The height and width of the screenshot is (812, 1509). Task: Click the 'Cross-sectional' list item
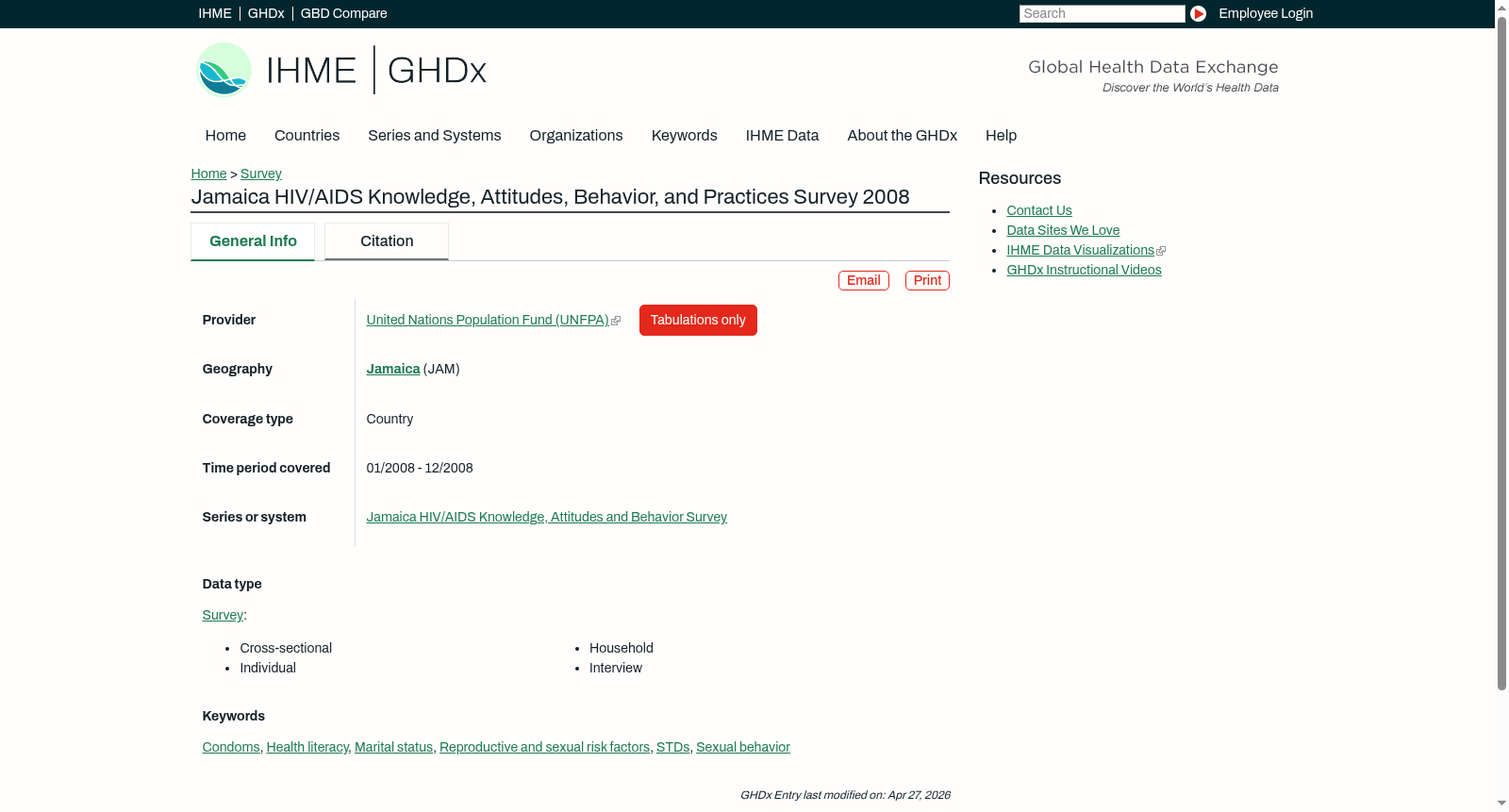pos(286,648)
